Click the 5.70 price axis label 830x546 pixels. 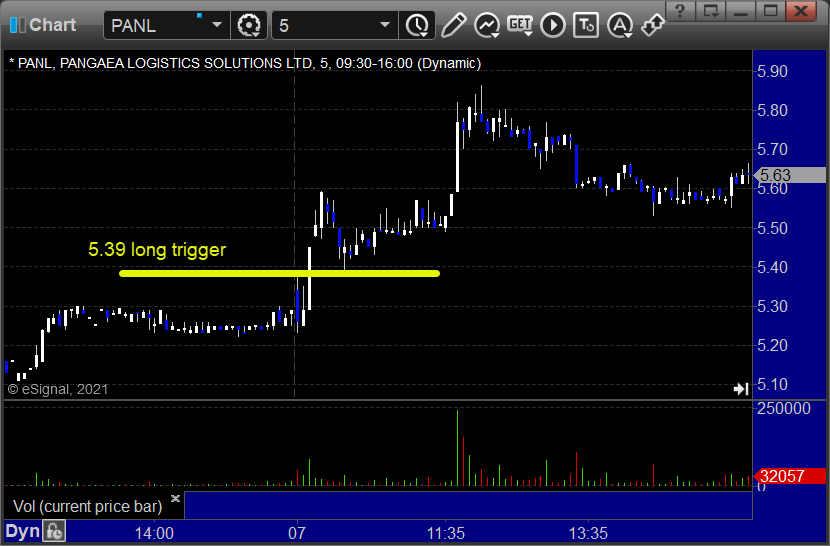coord(772,149)
